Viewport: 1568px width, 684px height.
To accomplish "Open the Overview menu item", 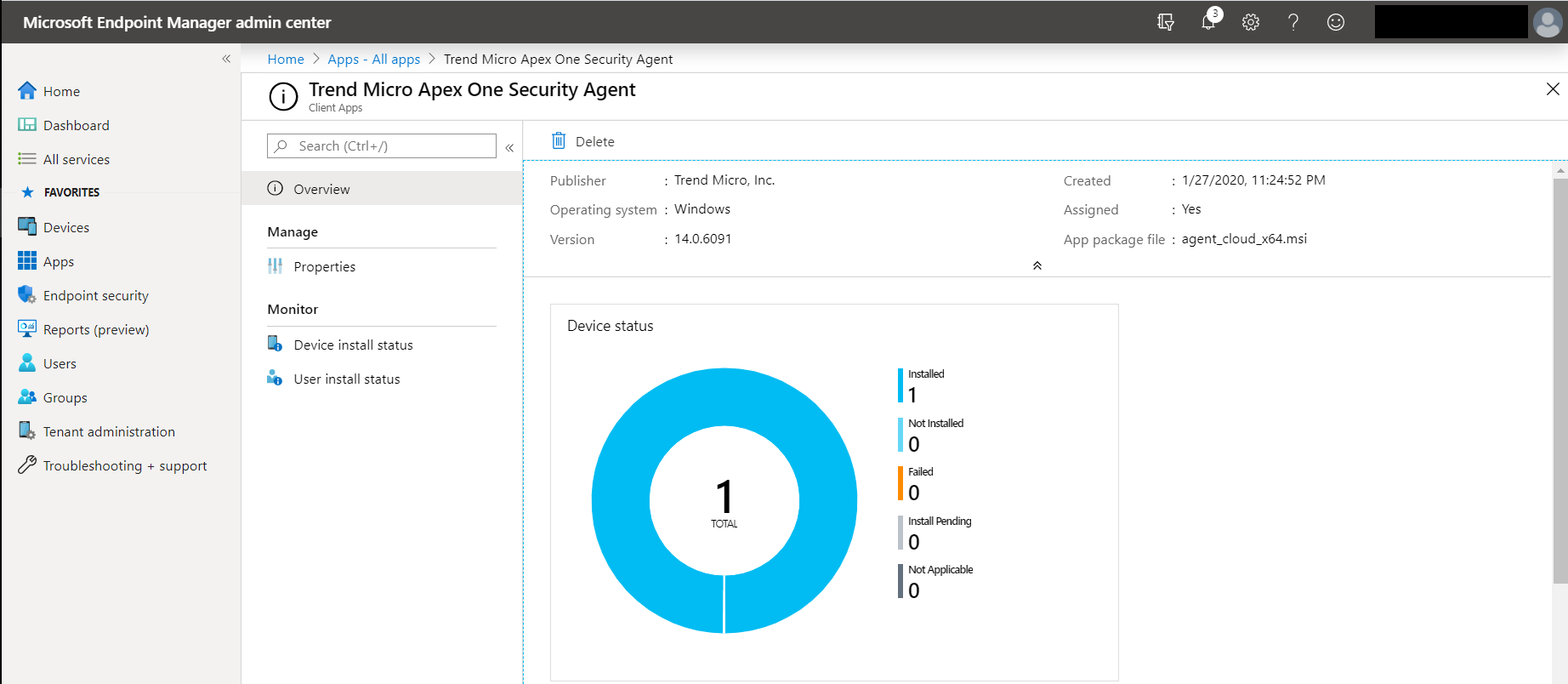I will (x=382, y=188).
